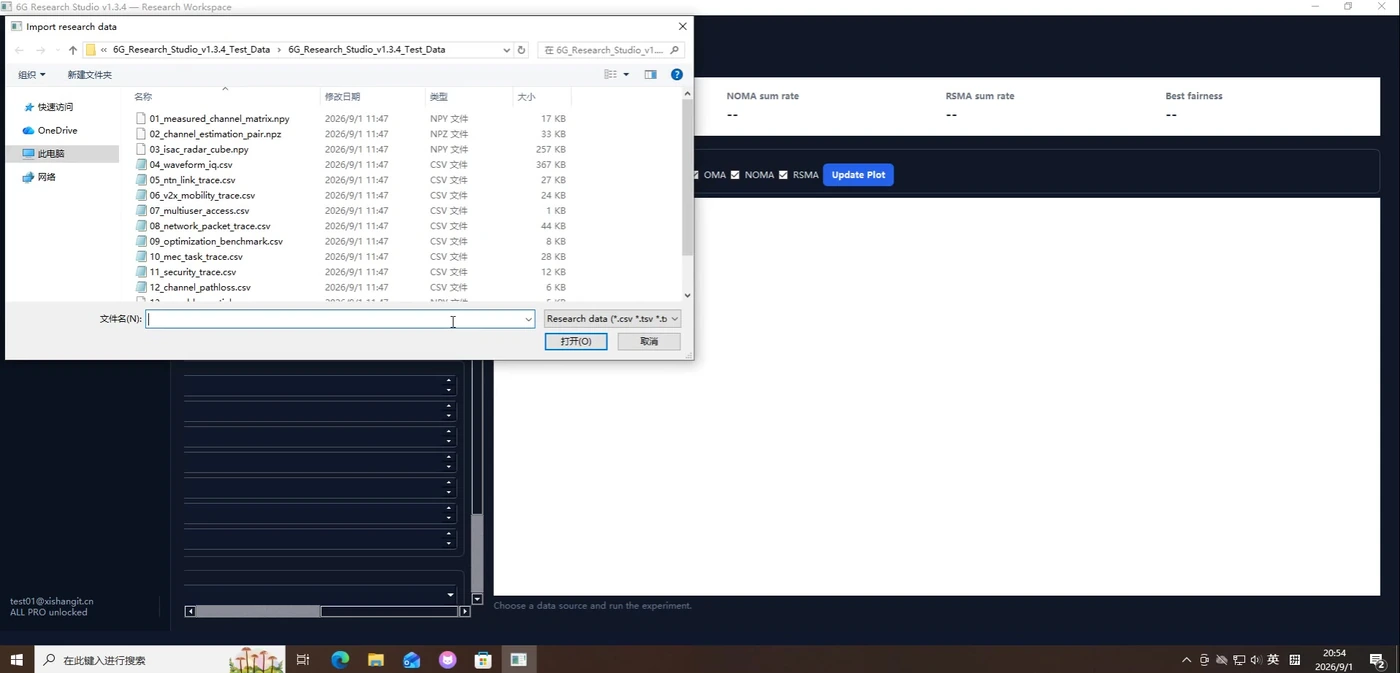Click 新建文件夹 (New folder) in toolbar
Image resolution: width=1400 pixels, height=673 pixels.
pyautogui.click(x=90, y=75)
